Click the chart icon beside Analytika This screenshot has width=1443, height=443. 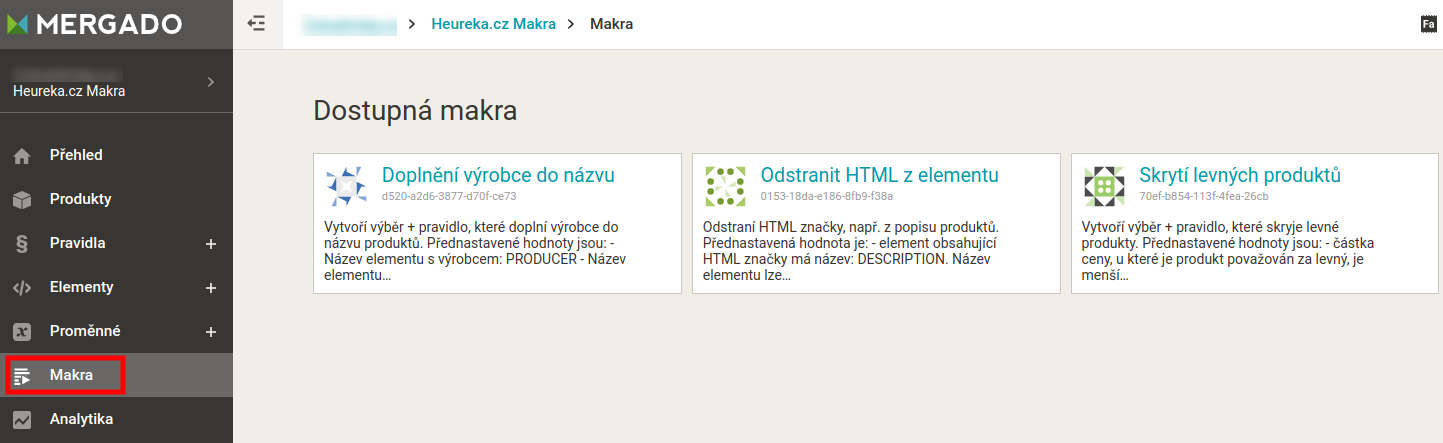(x=22, y=420)
